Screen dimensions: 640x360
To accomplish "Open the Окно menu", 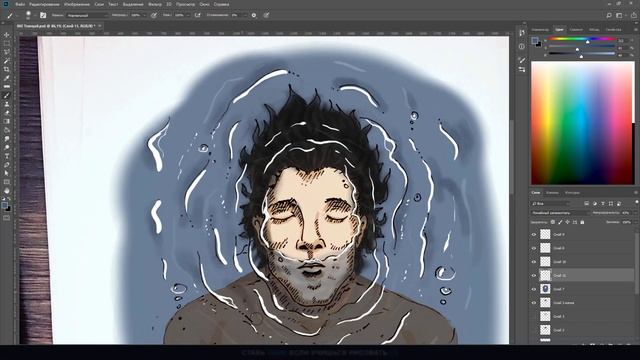I will pos(204,4).
